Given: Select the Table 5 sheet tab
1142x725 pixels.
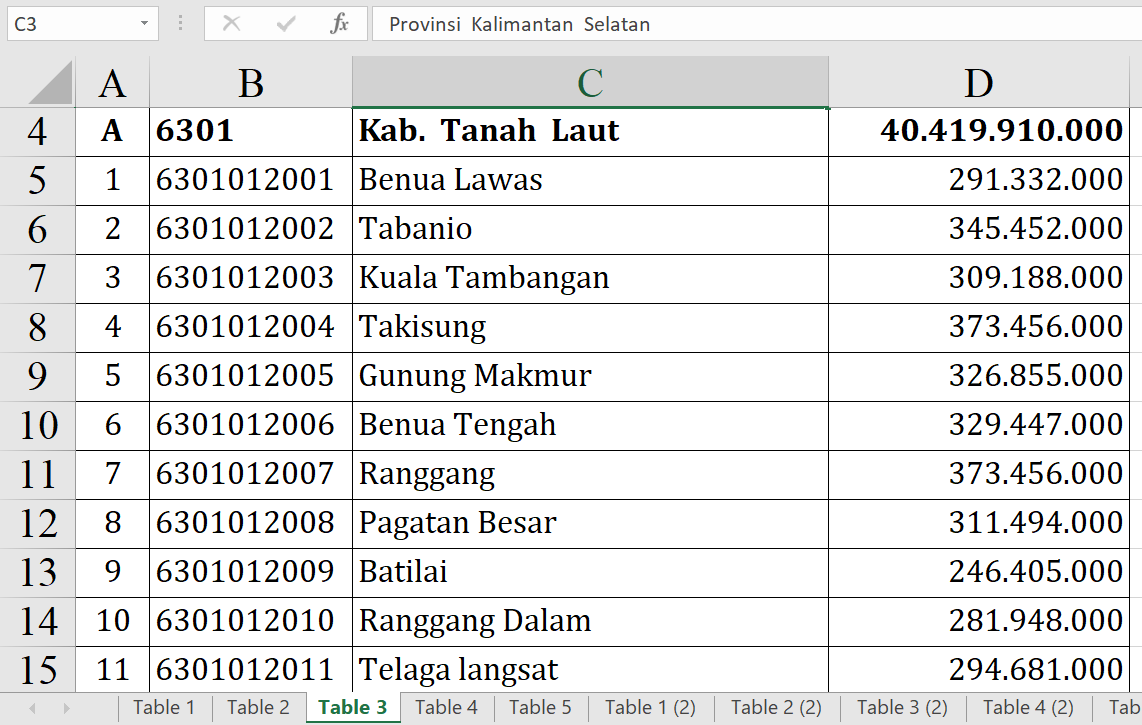Looking at the screenshot, I should pos(540,708).
